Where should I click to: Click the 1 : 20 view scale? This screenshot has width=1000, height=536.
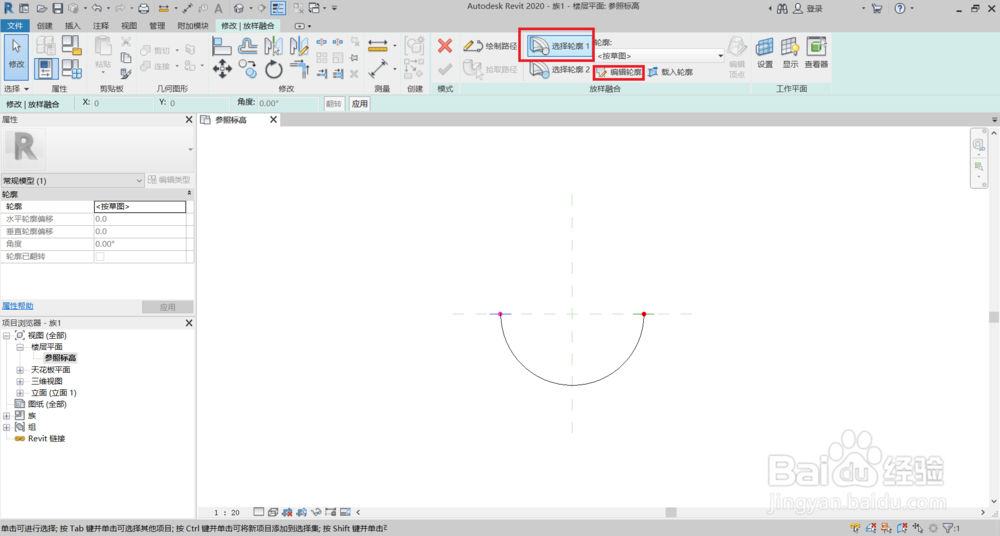227,512
